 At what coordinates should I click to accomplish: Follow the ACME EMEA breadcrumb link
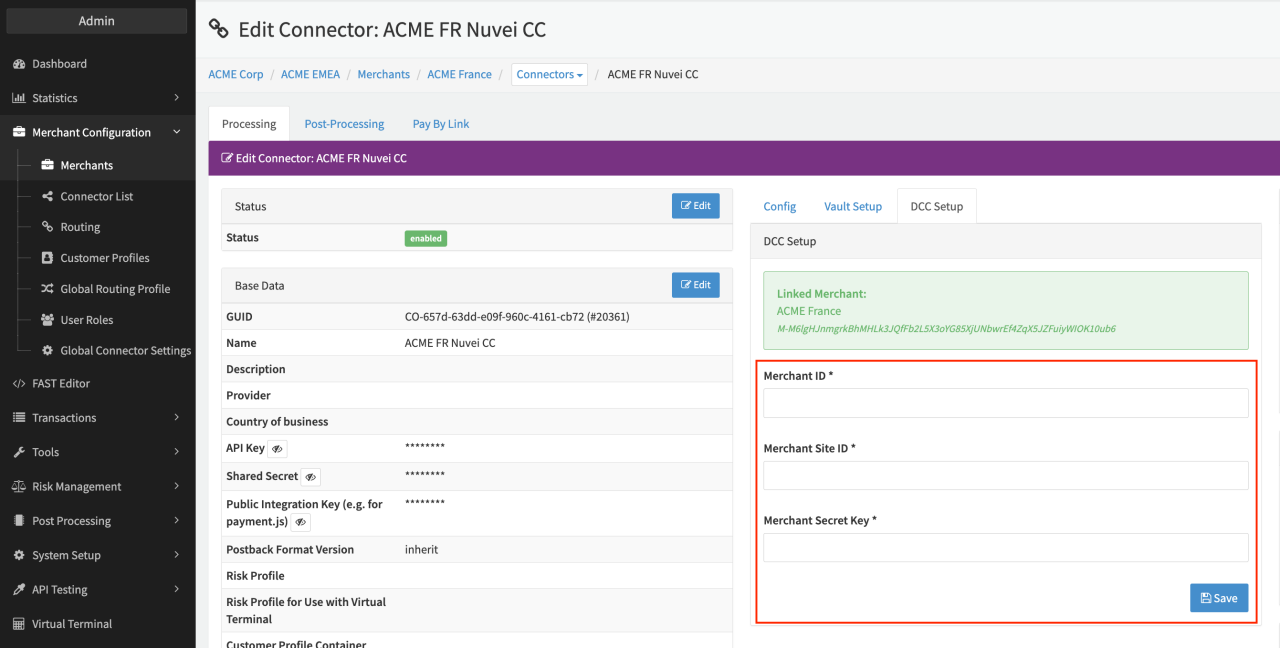click(x=310, y=75)
